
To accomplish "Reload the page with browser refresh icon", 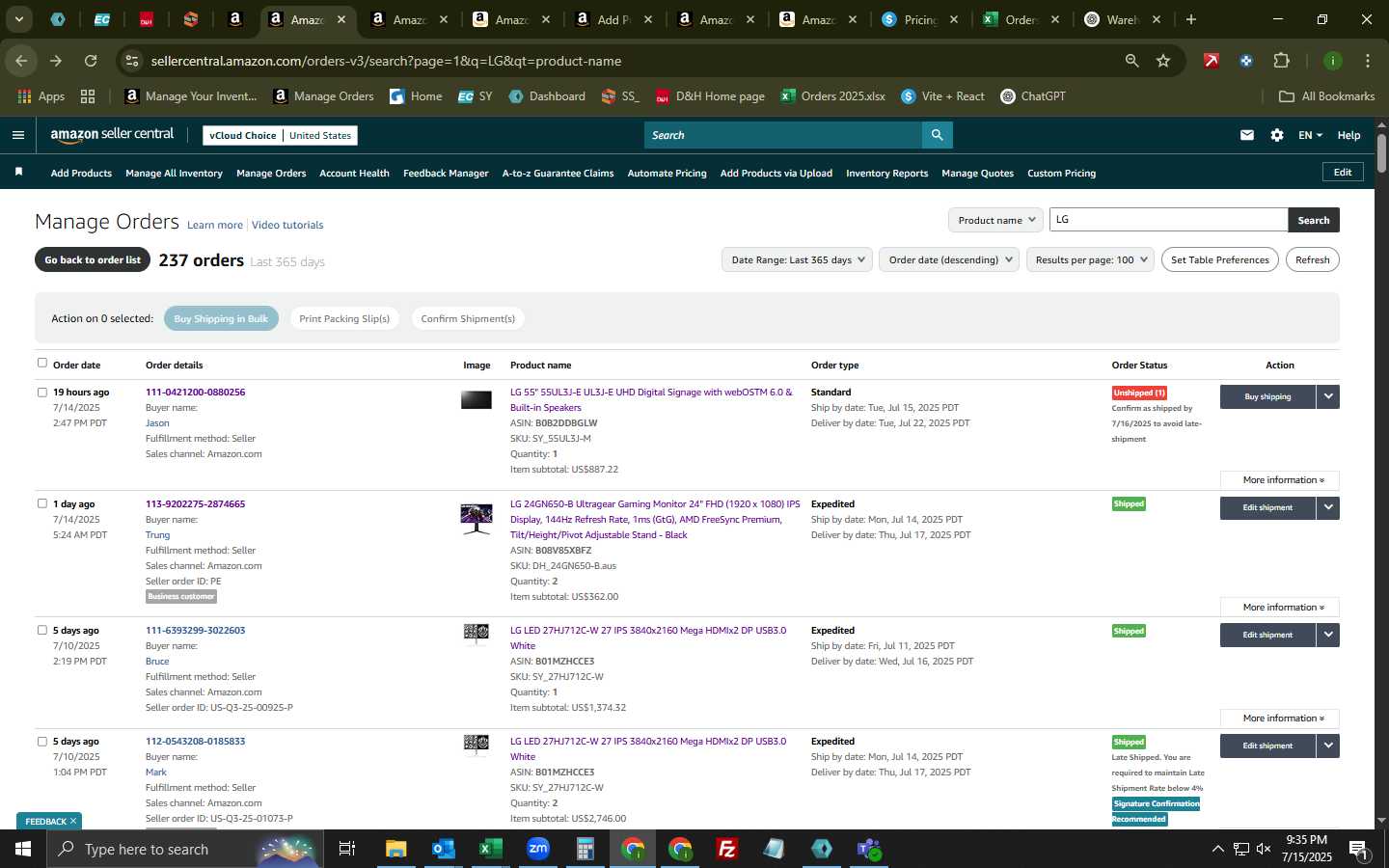I will coord(91,61).
